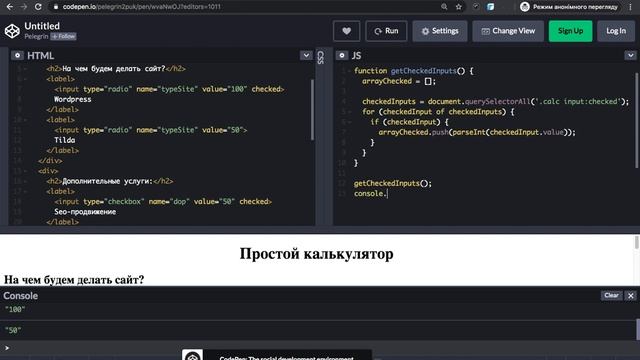The height and width of the screenshot is (360, 640).
Task: Click the Tilda text in HTML editor
Action: 64,140
